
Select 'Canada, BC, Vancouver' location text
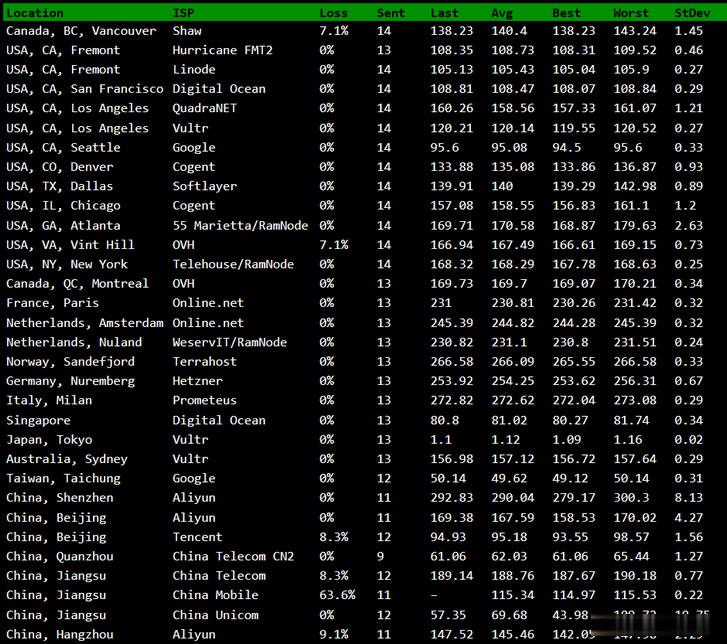(81, 31)
